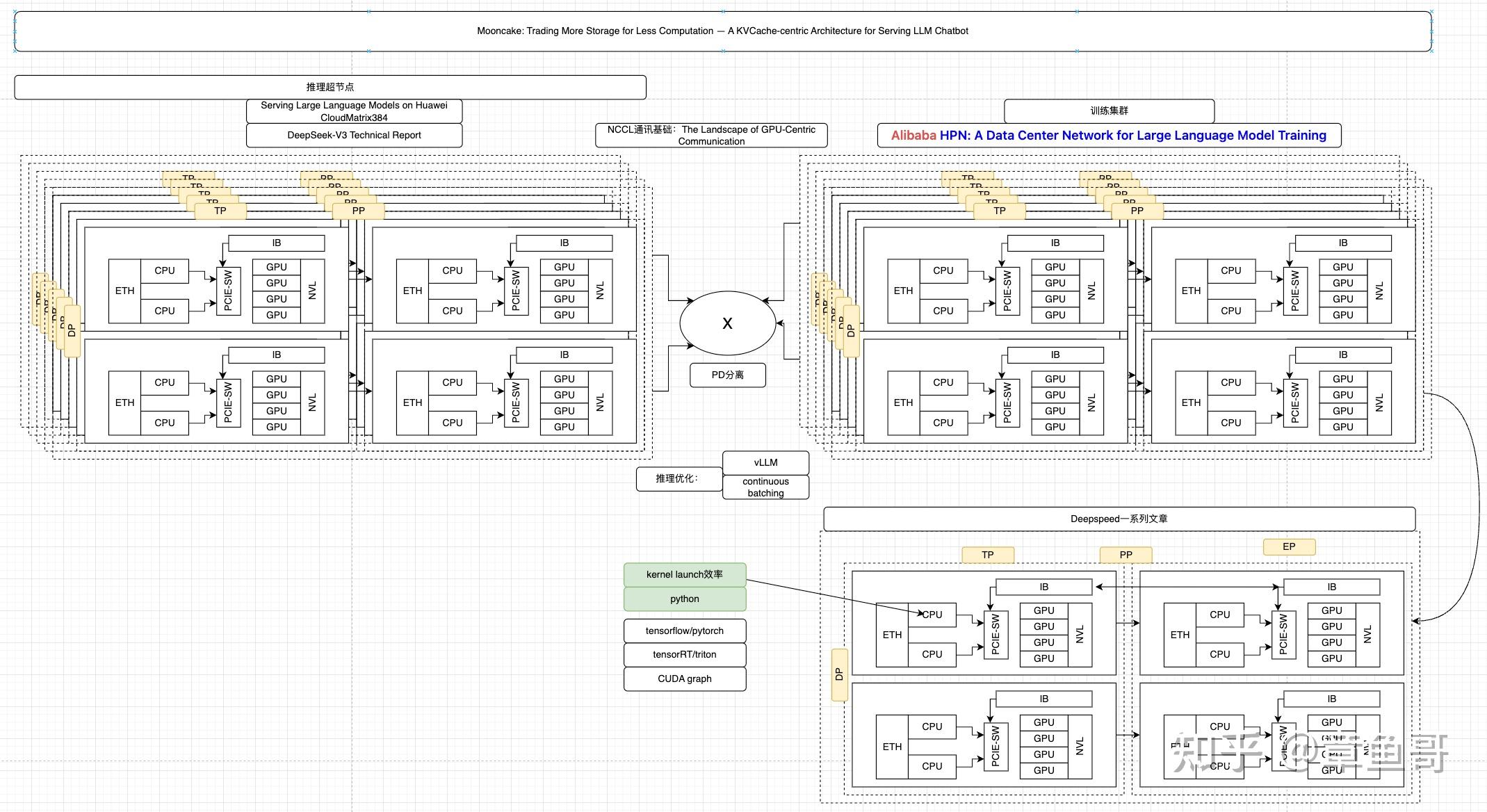Click the continuous batching box
The width and height of the screenshot is (1487, 812).
coord(765,487)
